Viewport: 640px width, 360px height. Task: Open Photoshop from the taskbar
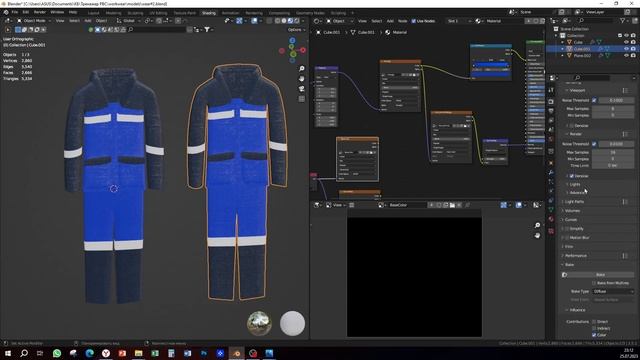coord(204,353)
